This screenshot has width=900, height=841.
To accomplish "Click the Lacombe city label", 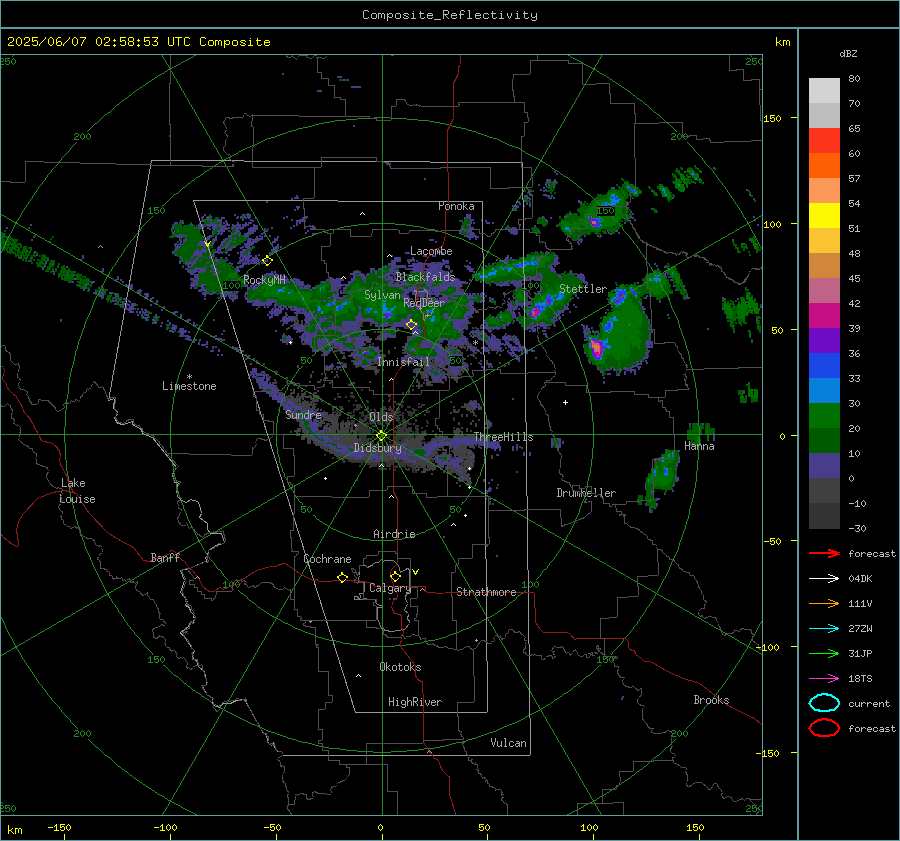I will coord(431,251).
